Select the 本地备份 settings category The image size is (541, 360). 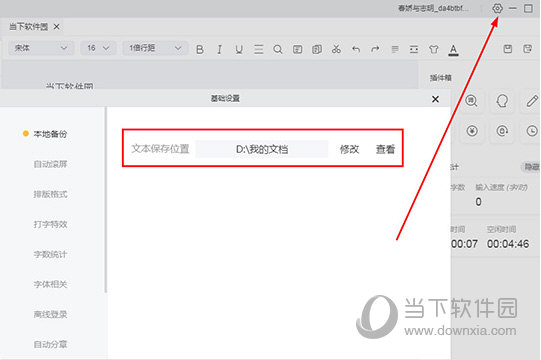[x=50, y=134]
